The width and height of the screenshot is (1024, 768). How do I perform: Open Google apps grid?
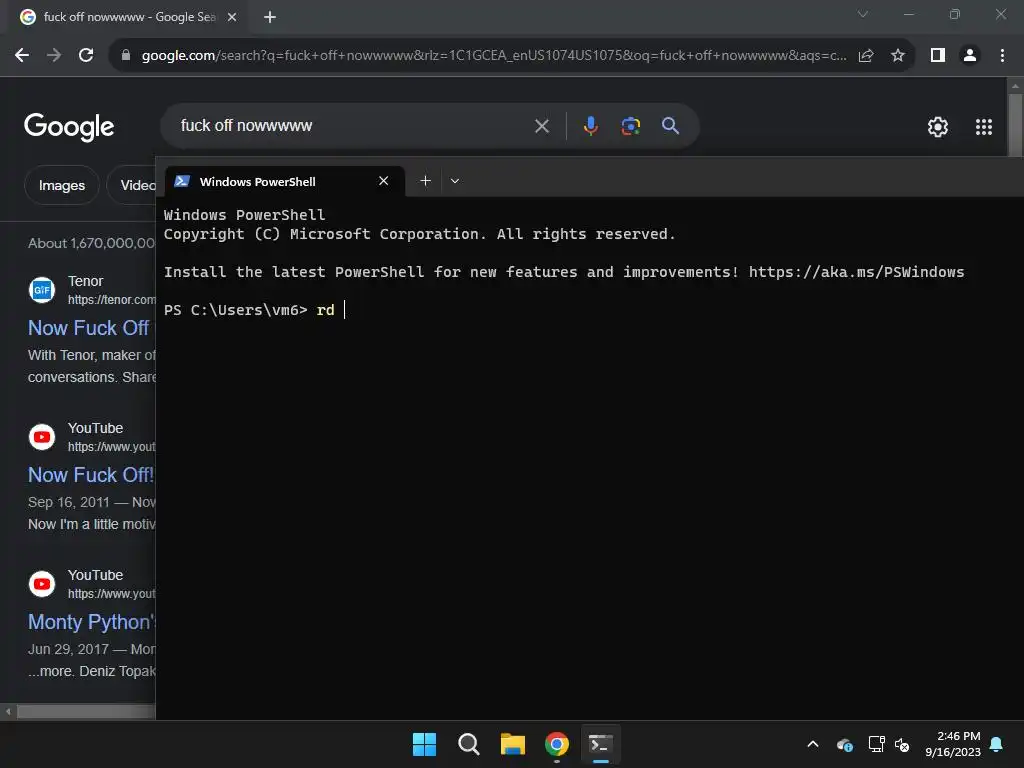pos(984,127)
